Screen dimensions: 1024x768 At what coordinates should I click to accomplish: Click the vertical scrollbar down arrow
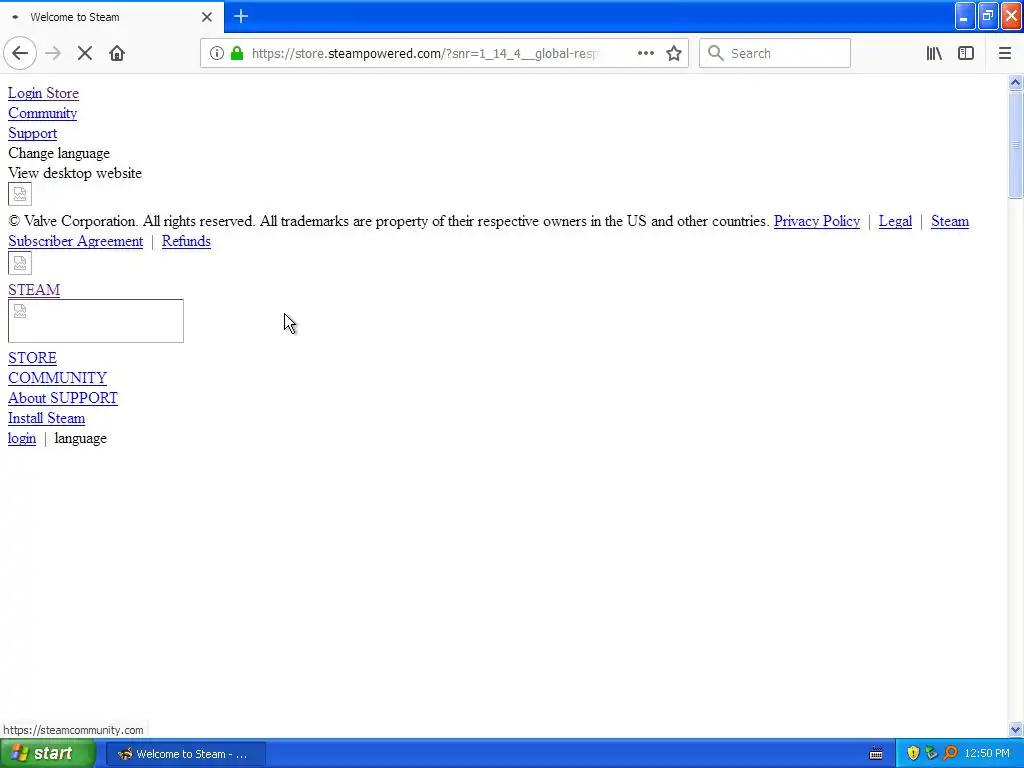(x=1016, y=729)
